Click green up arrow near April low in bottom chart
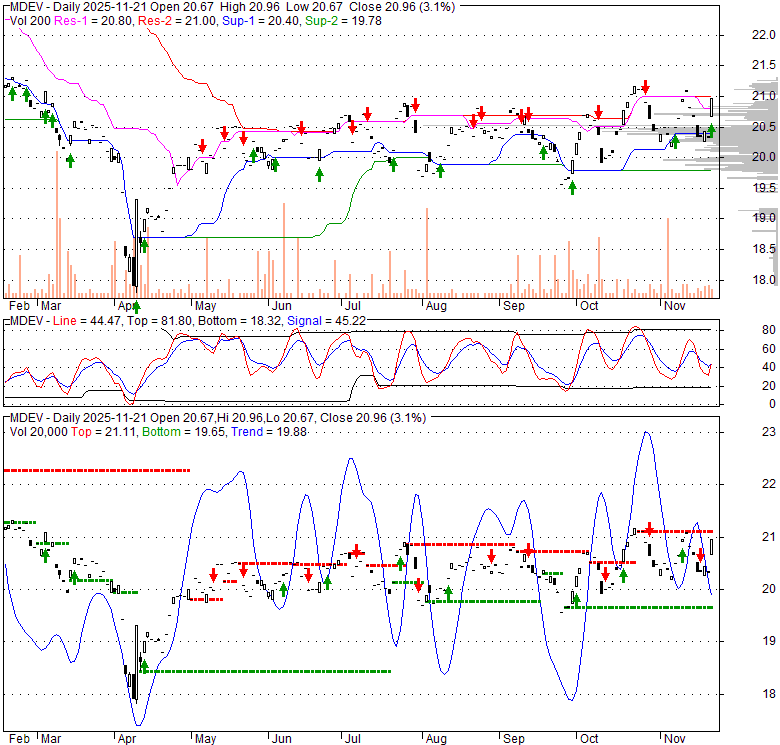The height and width of the screenshot is (745, 780). coord(144,665)
